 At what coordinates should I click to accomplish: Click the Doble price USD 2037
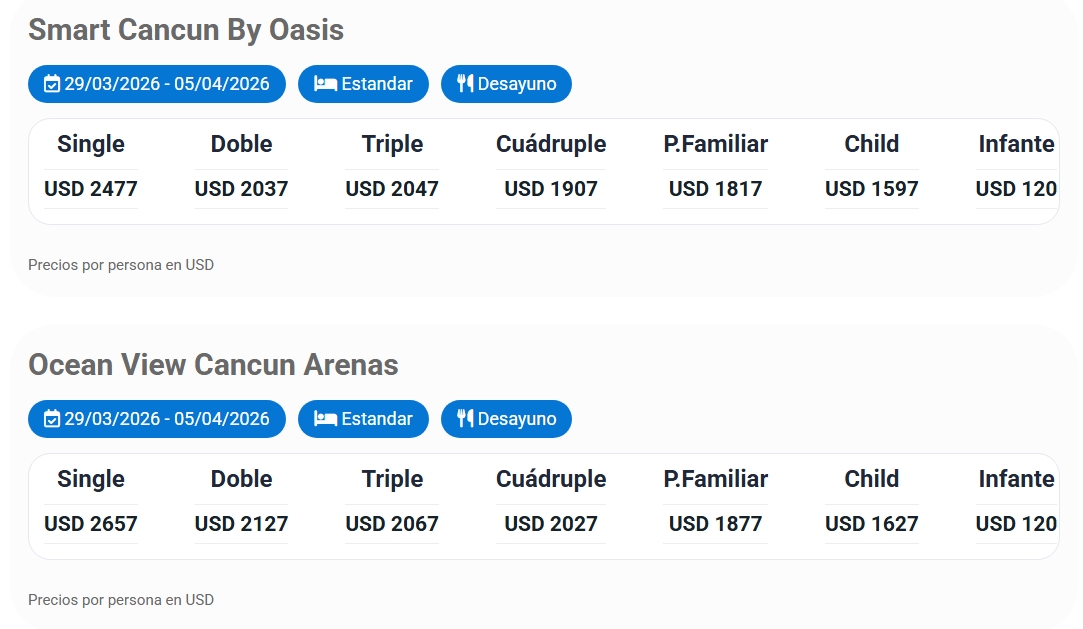(241, 188)
